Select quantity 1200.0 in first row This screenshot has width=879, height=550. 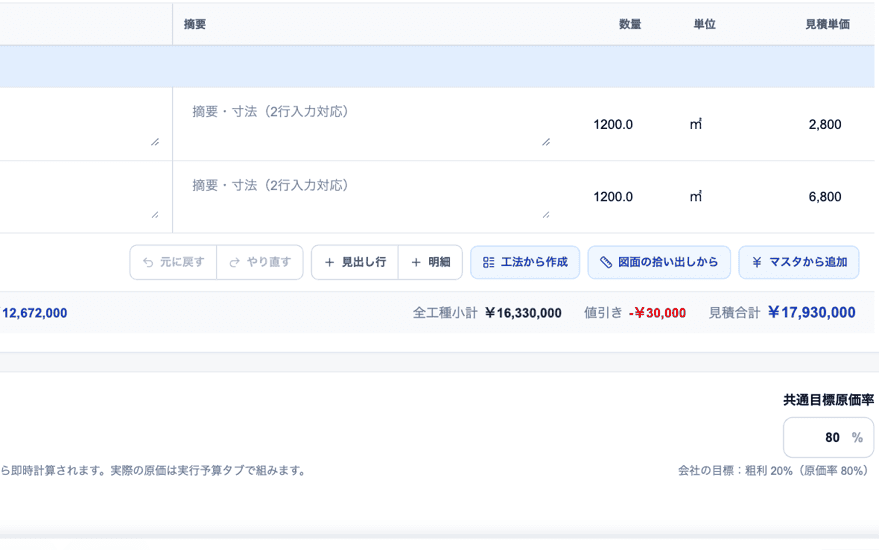tap(613, 124)
